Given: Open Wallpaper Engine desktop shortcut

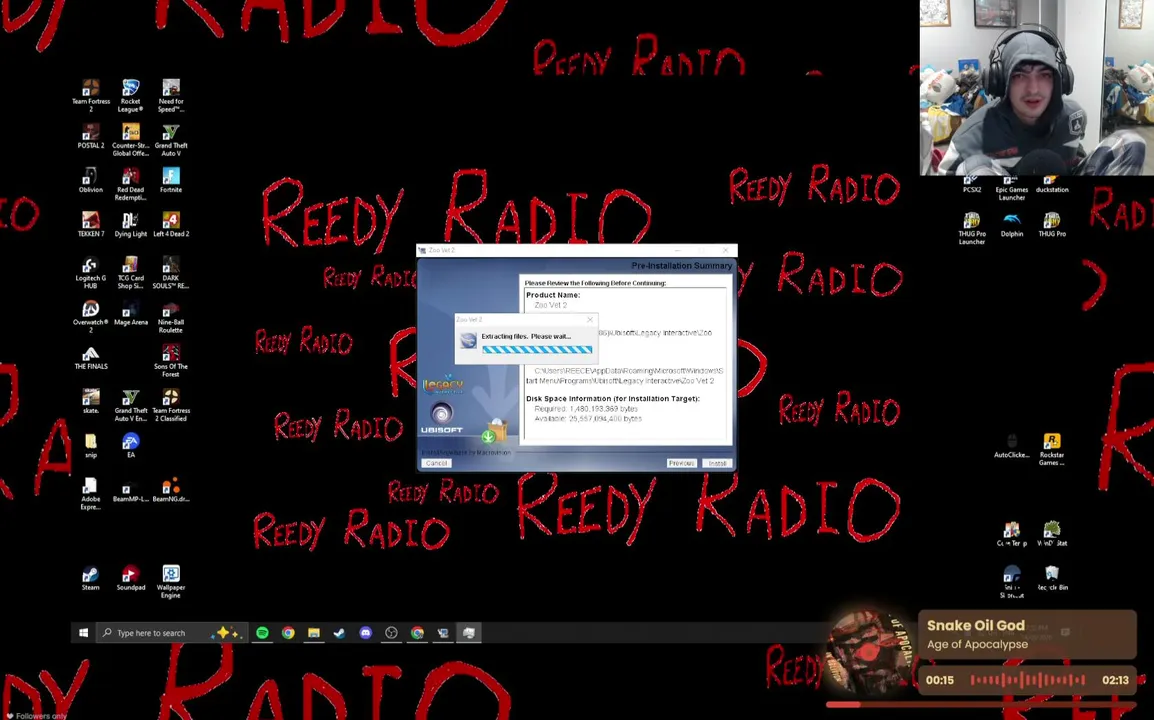Looking at the screenshot, I should pyautogui.click(x=171, y=582).
